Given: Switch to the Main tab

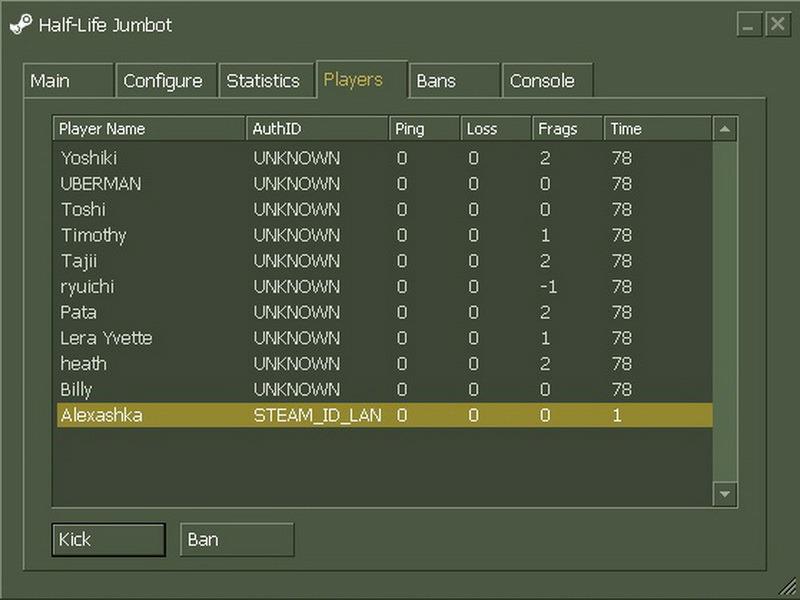Looking at the screenshot, I should [68, 81].
